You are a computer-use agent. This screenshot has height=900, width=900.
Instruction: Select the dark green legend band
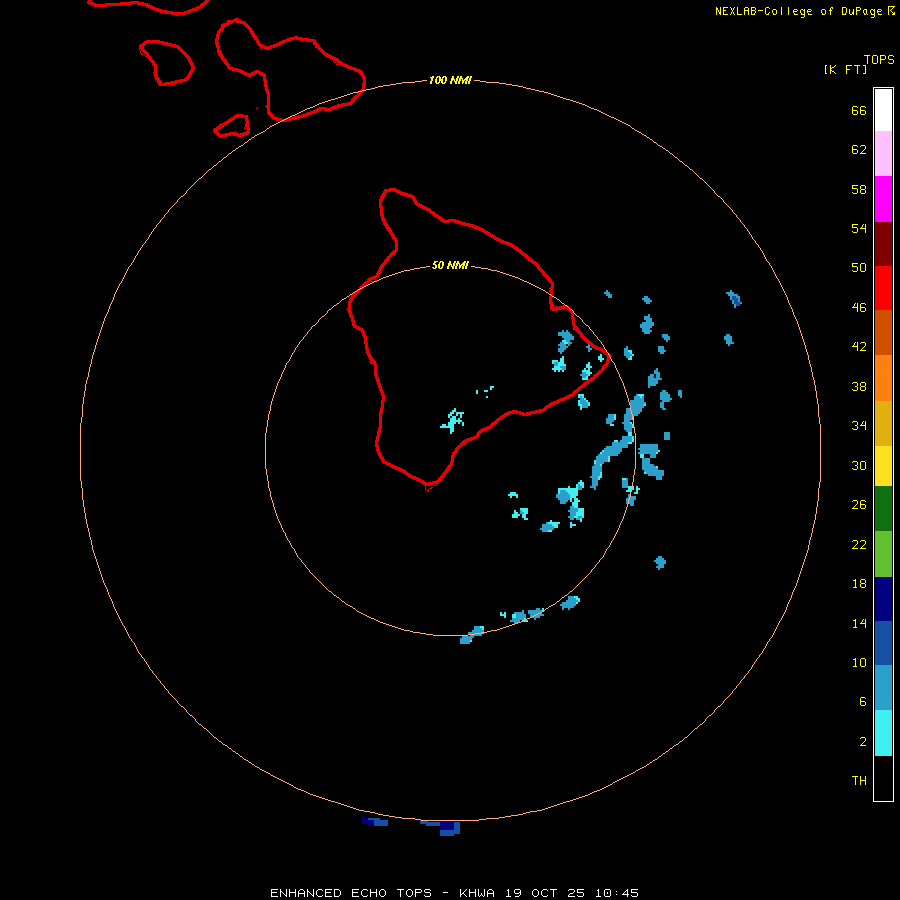coord(883,509)
